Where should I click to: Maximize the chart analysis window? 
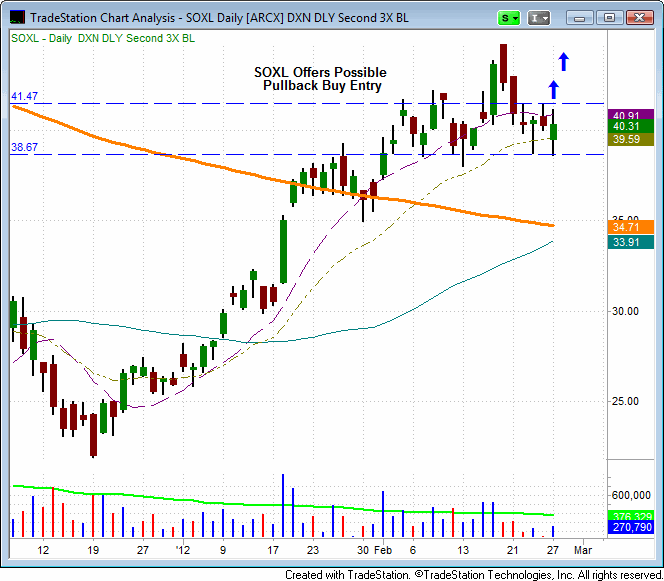click(609, 18)
